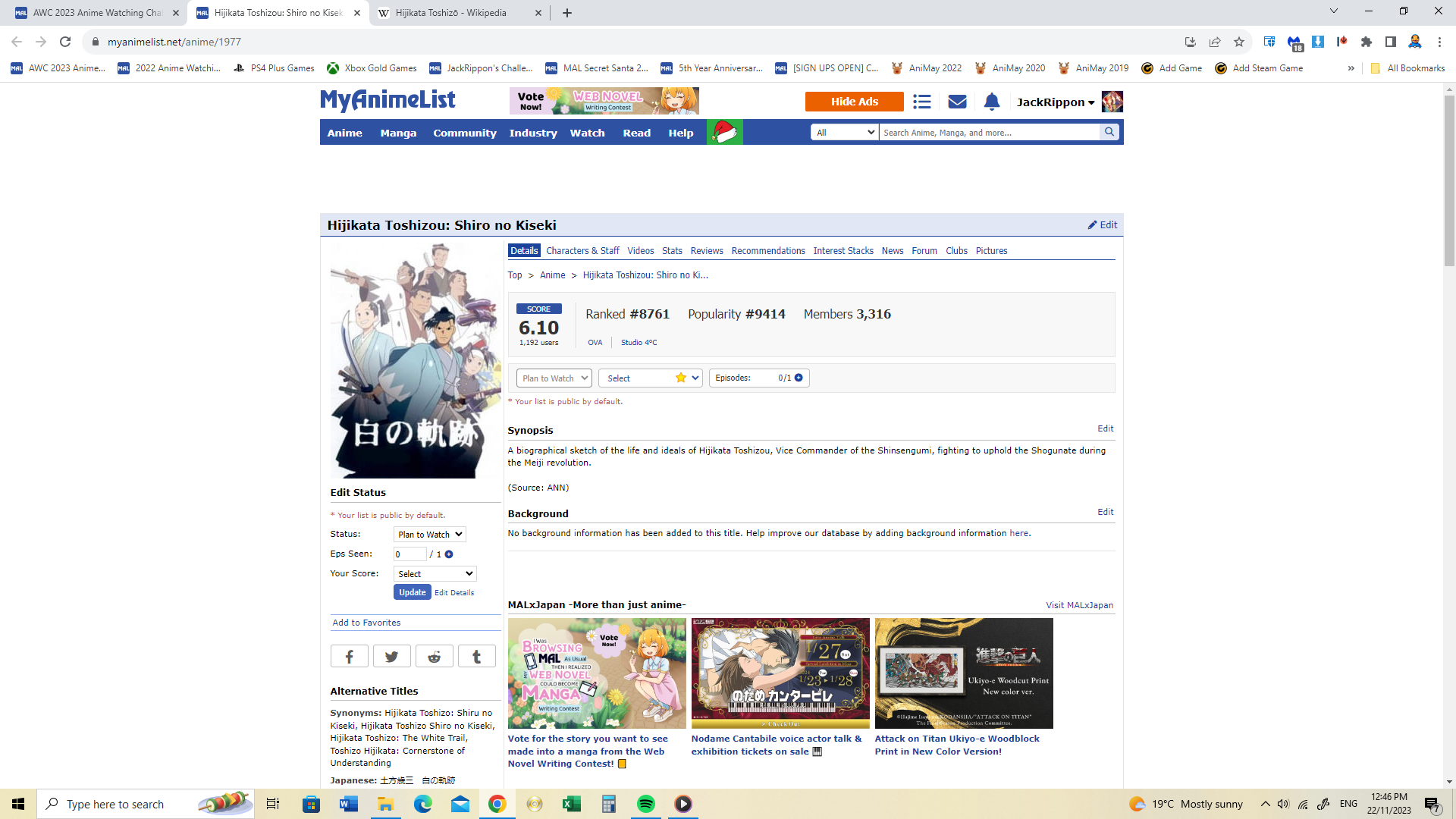The image size is (1456, 819).
Task: Expand Plan to Watch status dropdown in sidebar
Action: click(x=429, y=535)
